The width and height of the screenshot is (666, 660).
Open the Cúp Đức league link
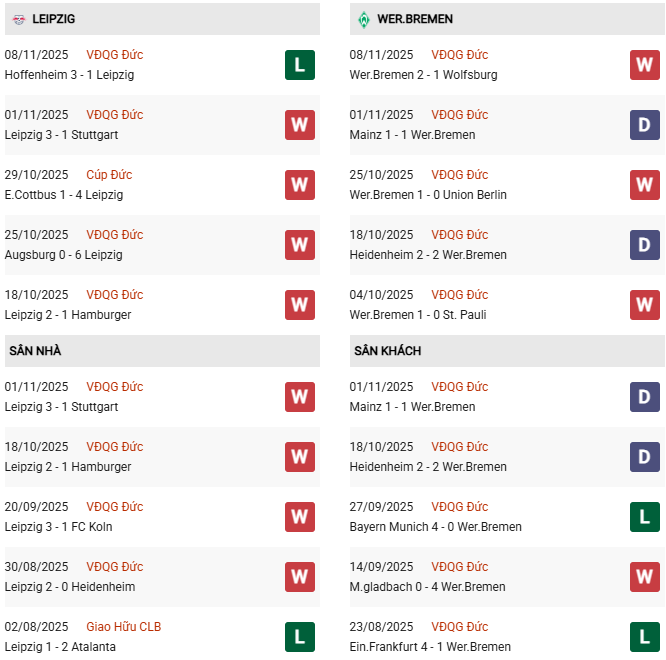(x=109, y=175)
